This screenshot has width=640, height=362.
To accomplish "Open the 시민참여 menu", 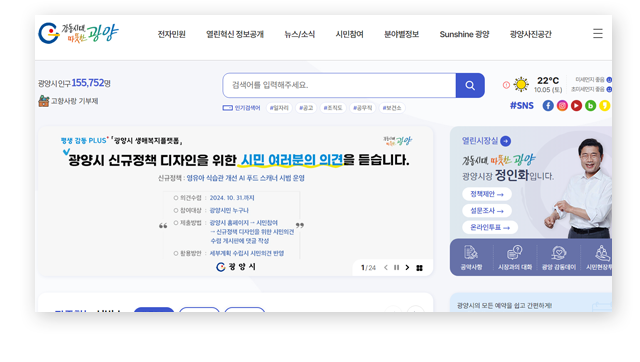I will 349,34.
